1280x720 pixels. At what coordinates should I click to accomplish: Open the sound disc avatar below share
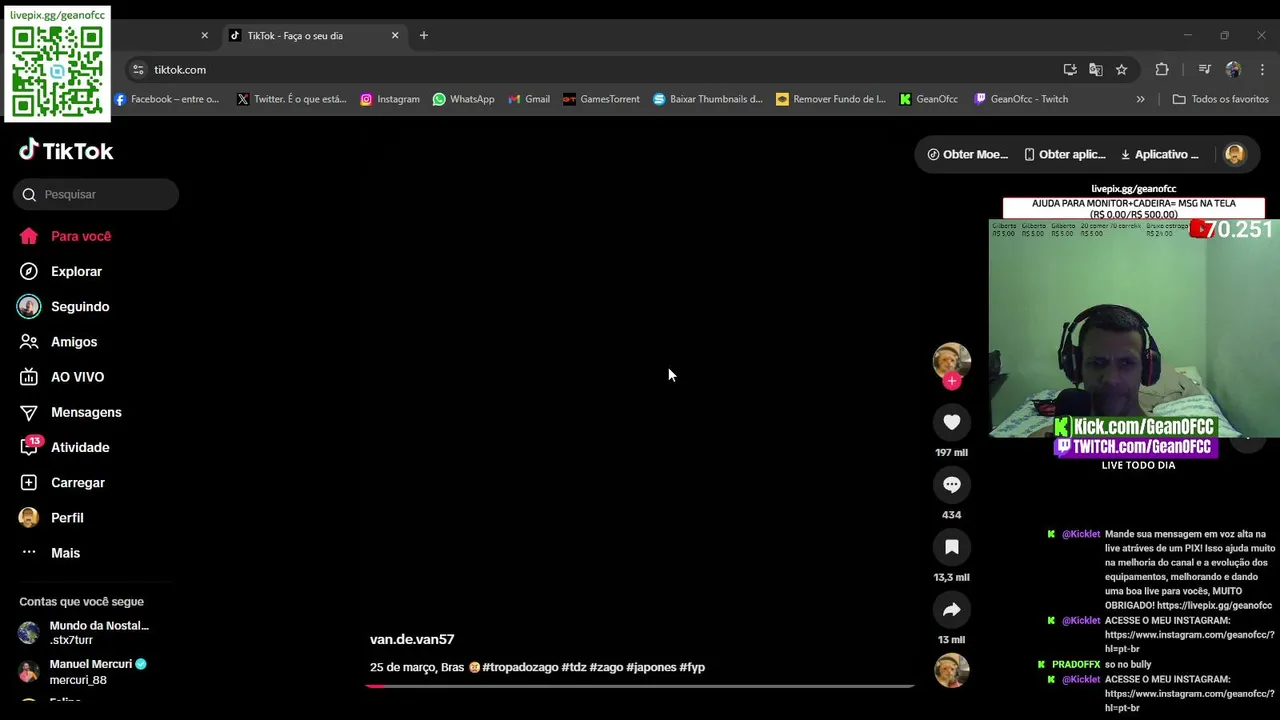951,670
